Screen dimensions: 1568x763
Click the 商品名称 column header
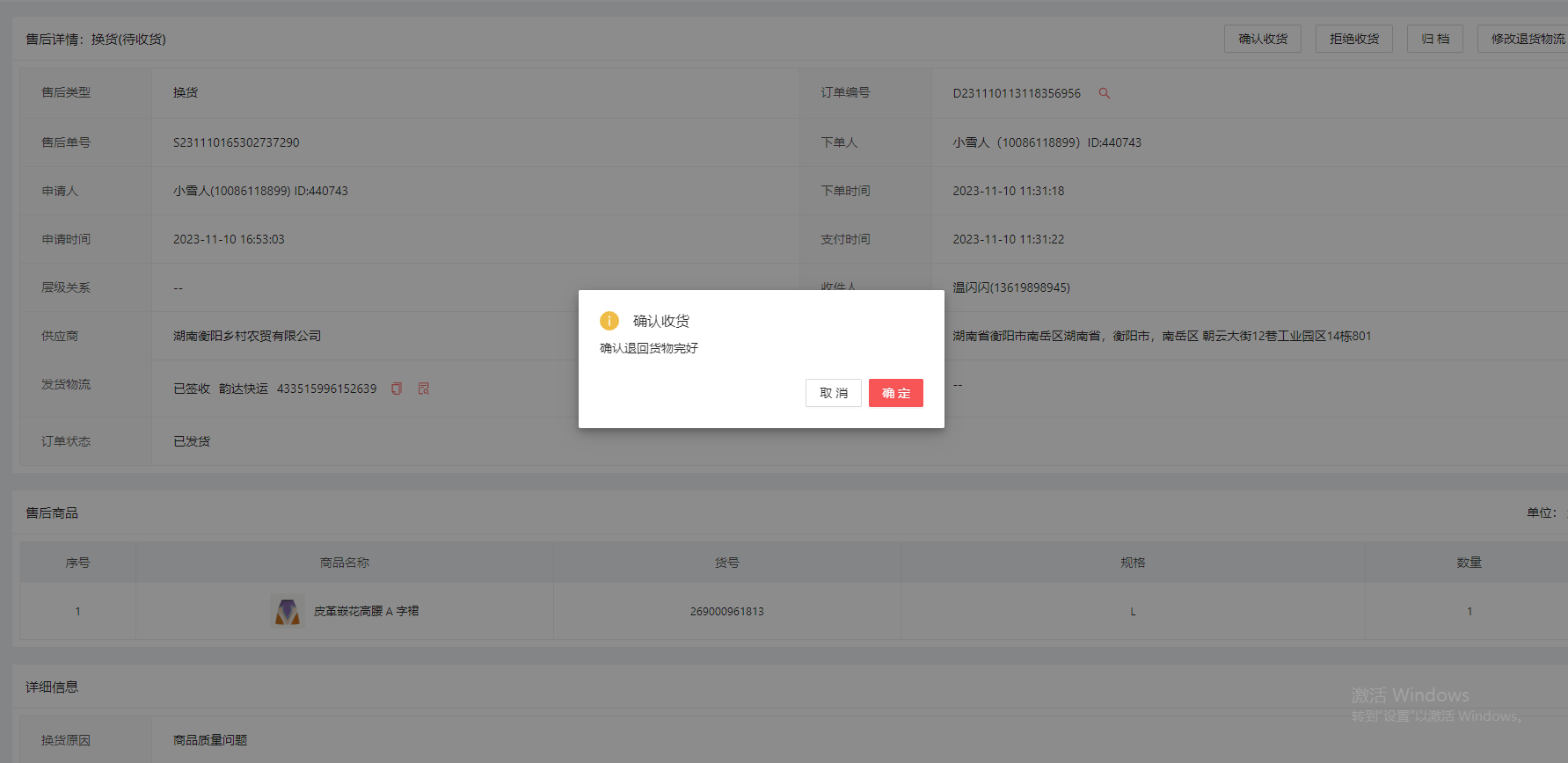(344, 563)
